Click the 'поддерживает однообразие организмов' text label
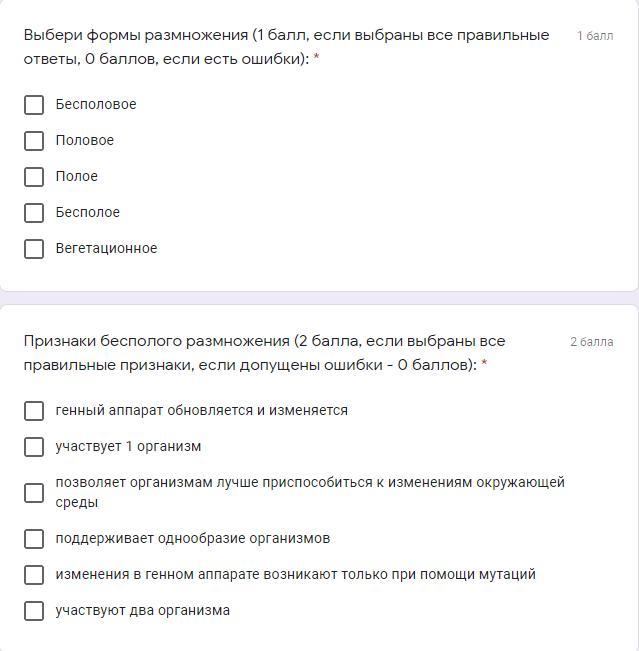Screen dimensions: 639x651 click(192, 539)
